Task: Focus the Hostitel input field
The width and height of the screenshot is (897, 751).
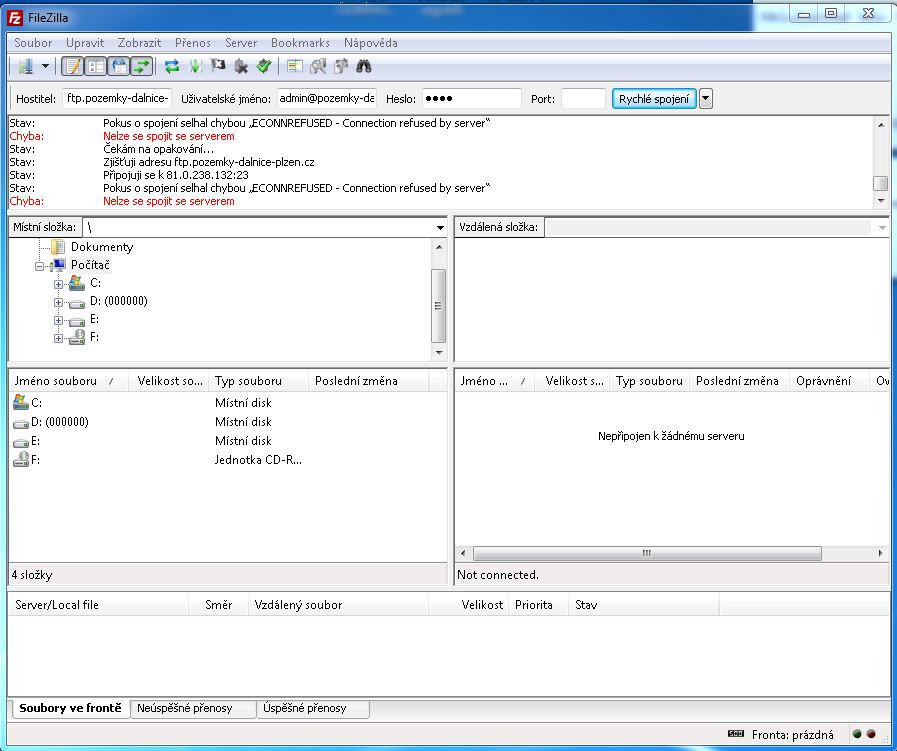Action: (x=117, y=98)
